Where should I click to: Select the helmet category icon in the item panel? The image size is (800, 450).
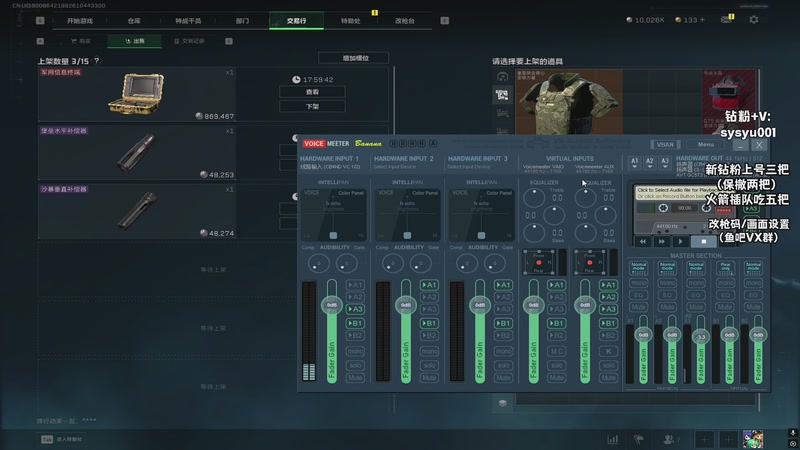503,77
